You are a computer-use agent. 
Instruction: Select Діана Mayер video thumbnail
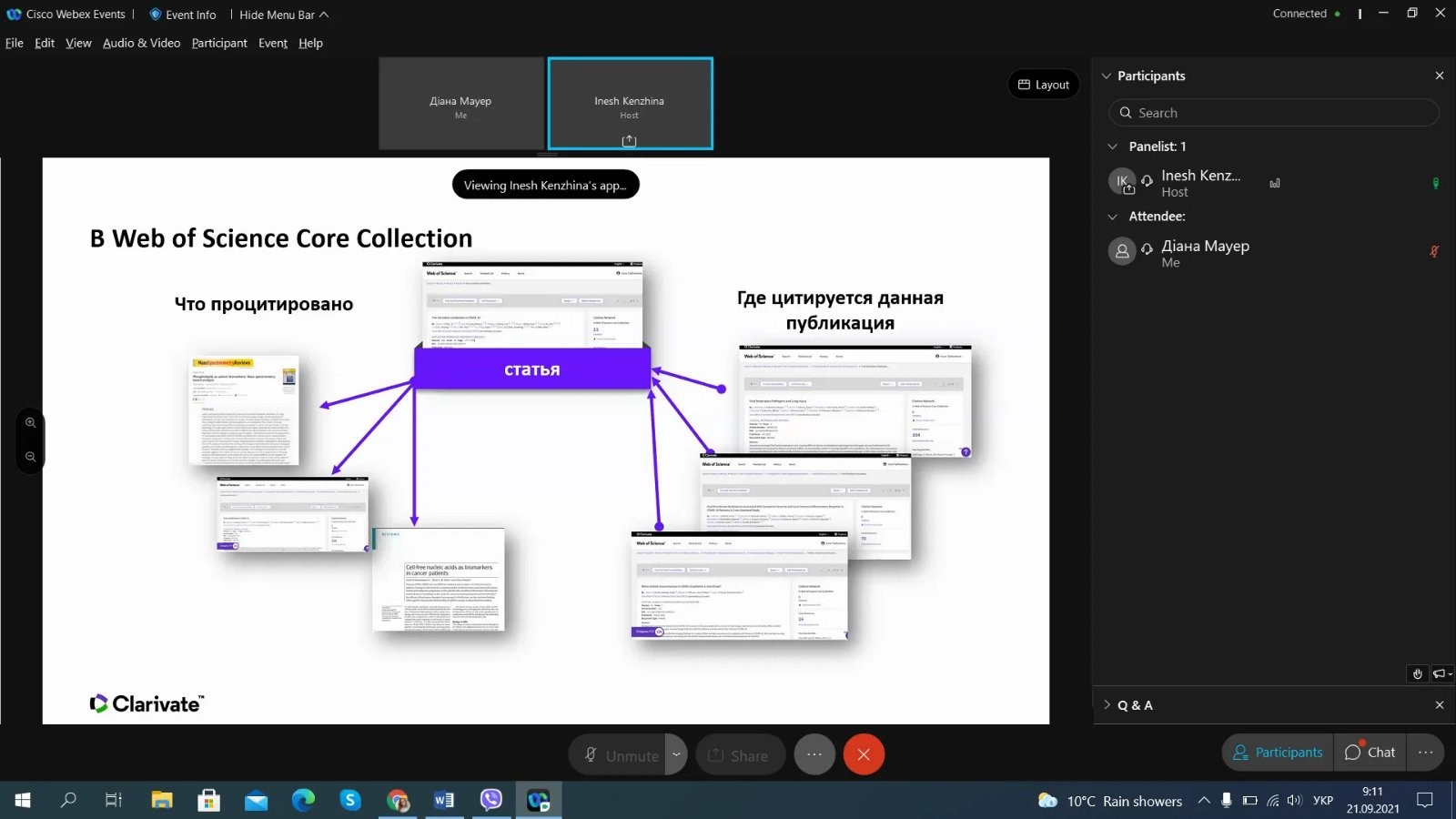(460, 104)
